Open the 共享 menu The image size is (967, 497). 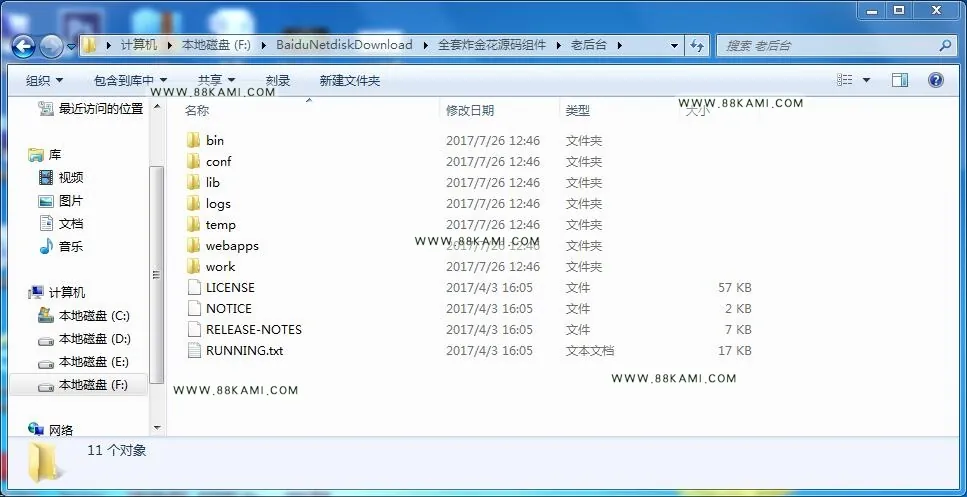(x=216, y=80)
